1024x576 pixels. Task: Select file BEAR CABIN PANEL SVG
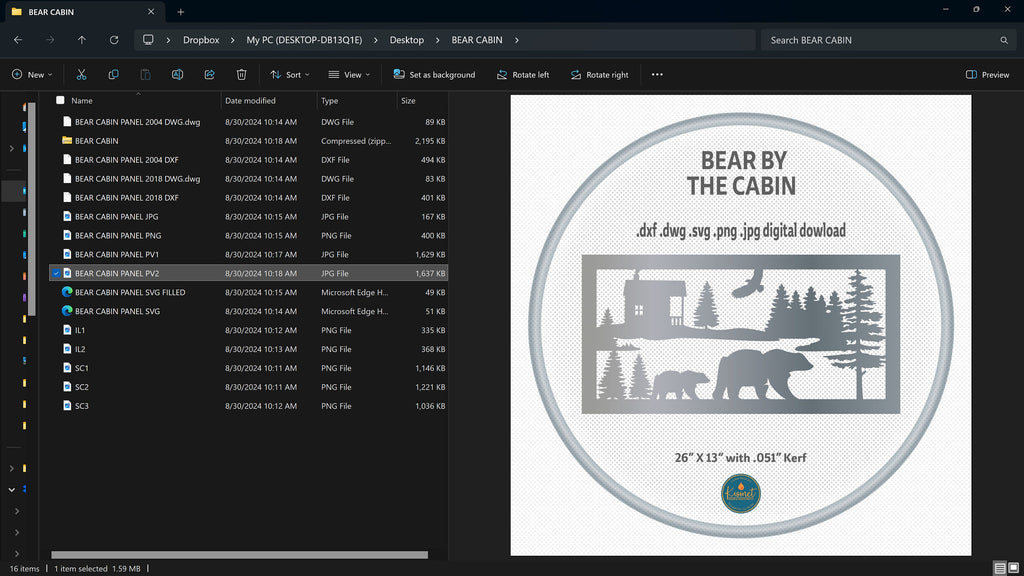pos(248,311)
